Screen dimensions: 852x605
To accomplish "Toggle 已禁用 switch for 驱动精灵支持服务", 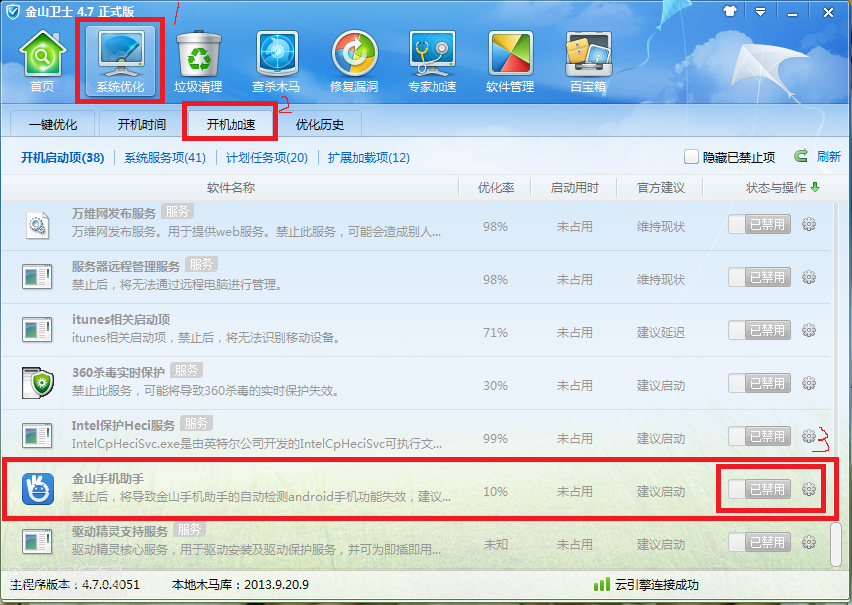I will pyautogui.click(x=759, y=542).
